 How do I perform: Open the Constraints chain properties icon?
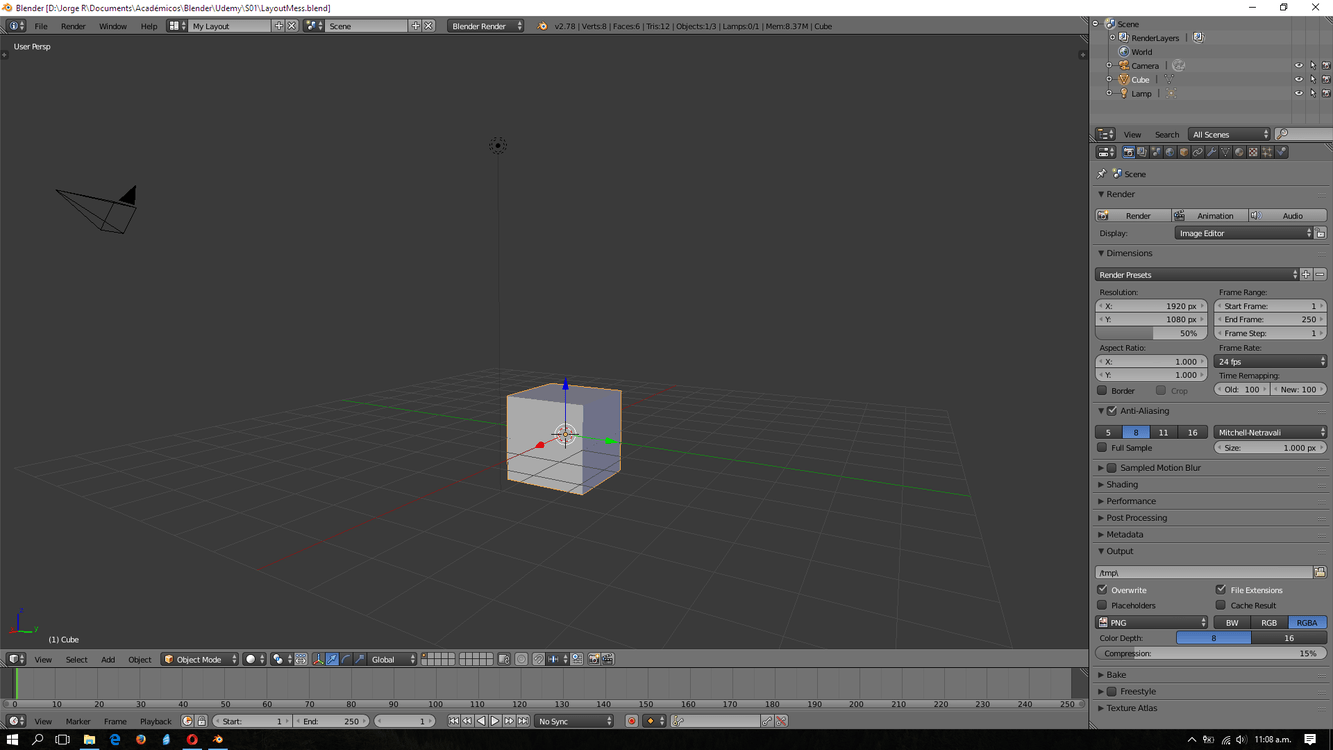tap(1197, 153)
